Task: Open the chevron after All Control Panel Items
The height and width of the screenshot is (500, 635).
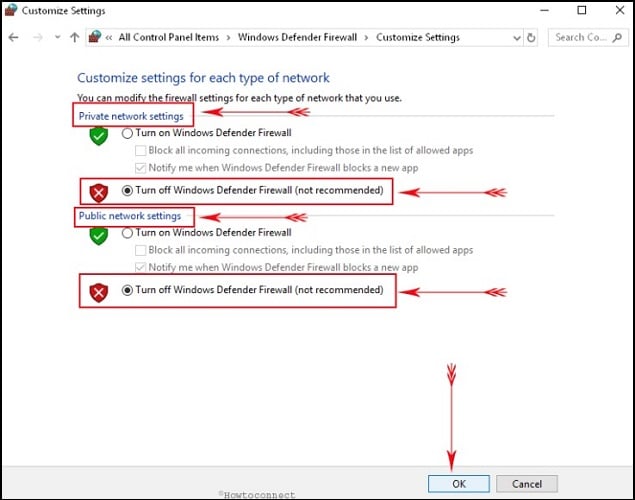Action: coord(228,38)
